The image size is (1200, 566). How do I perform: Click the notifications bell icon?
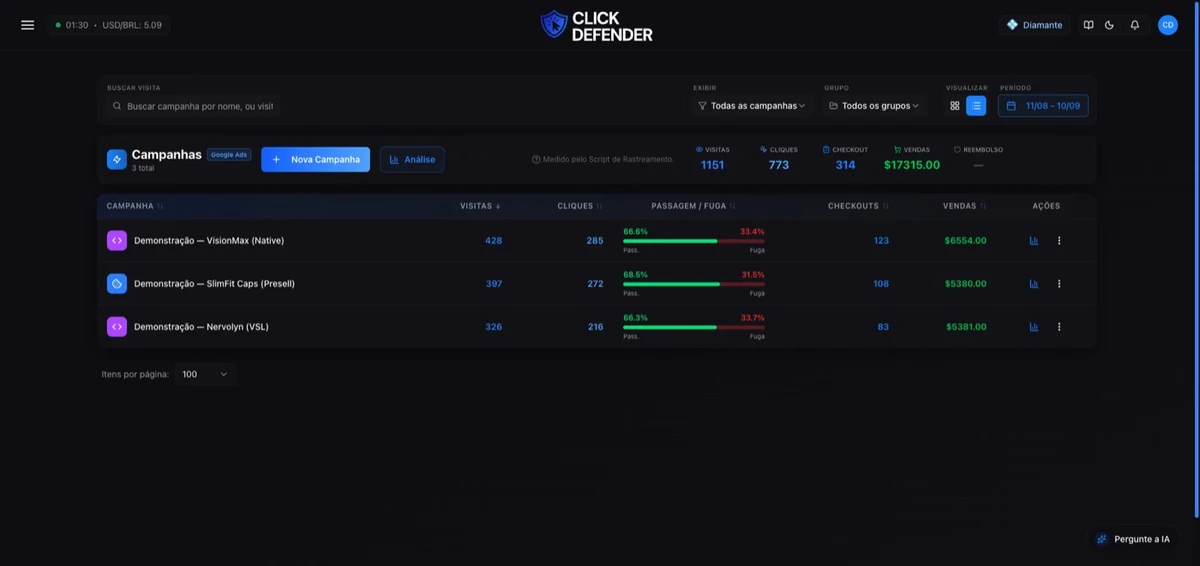click(1135, 25)
